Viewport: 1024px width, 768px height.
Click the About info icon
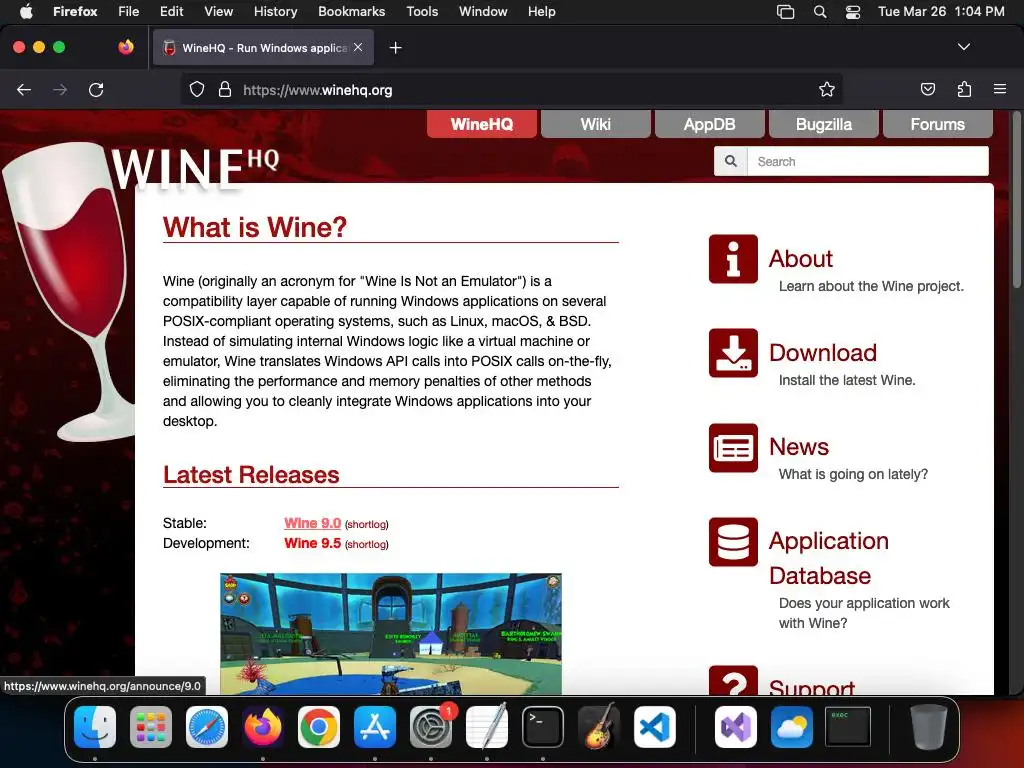(733, 259)
